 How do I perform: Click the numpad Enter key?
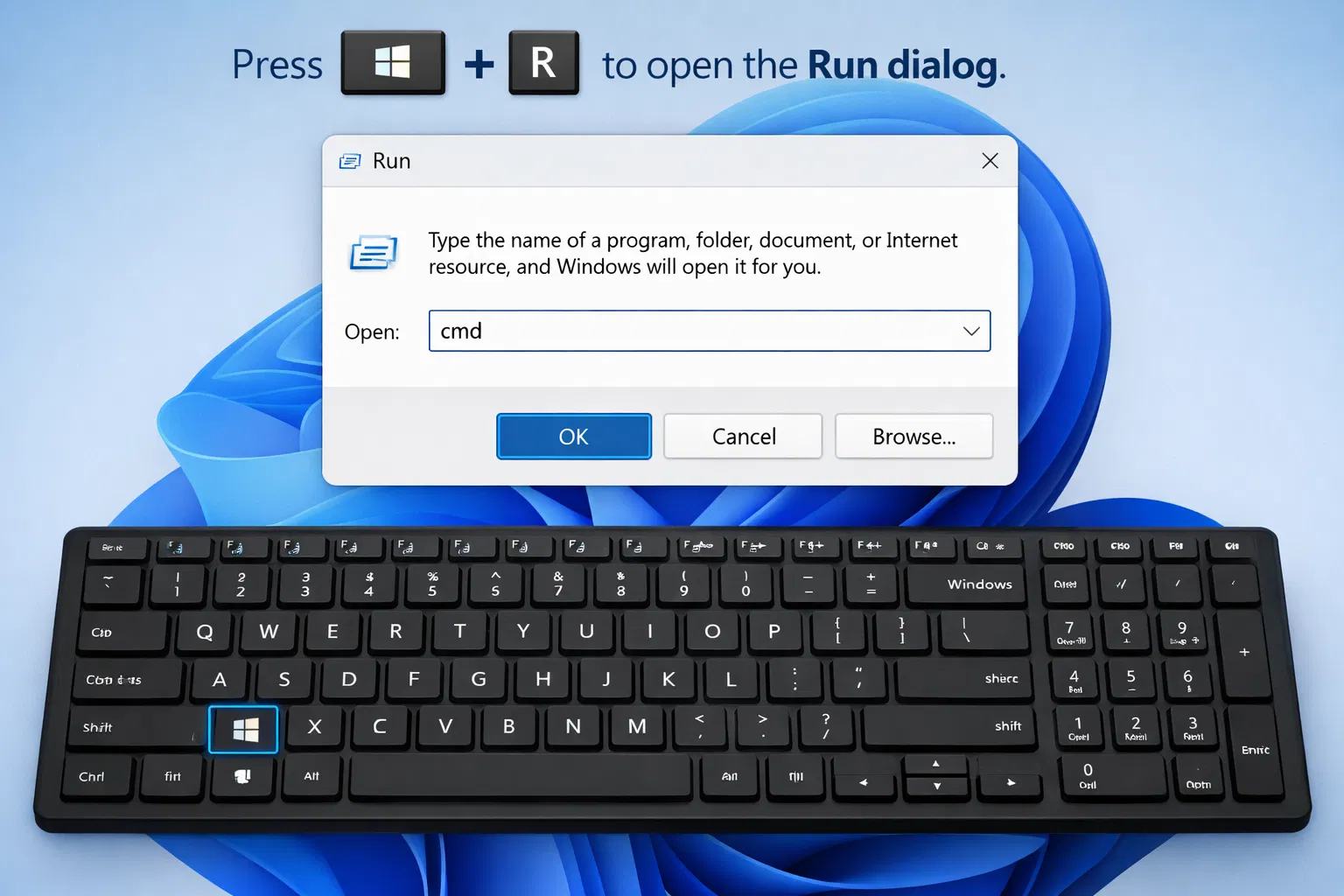pyautogui.click(x=1256, y=752)
